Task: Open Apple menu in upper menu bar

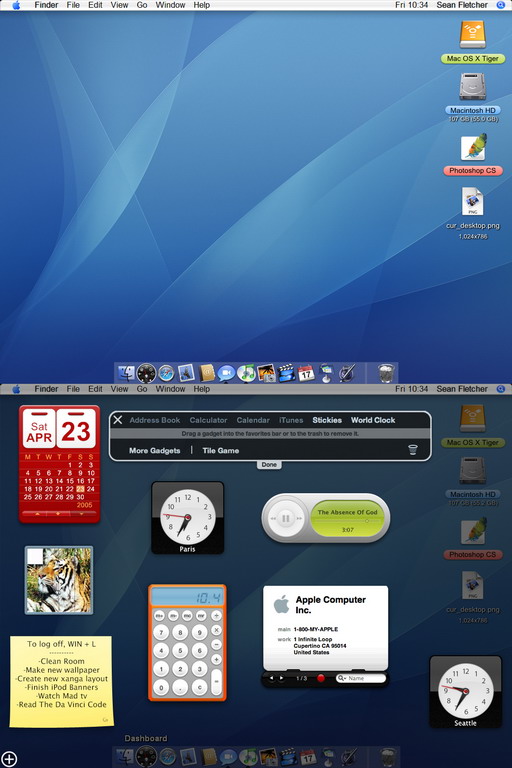Action: tap(16, 5)
